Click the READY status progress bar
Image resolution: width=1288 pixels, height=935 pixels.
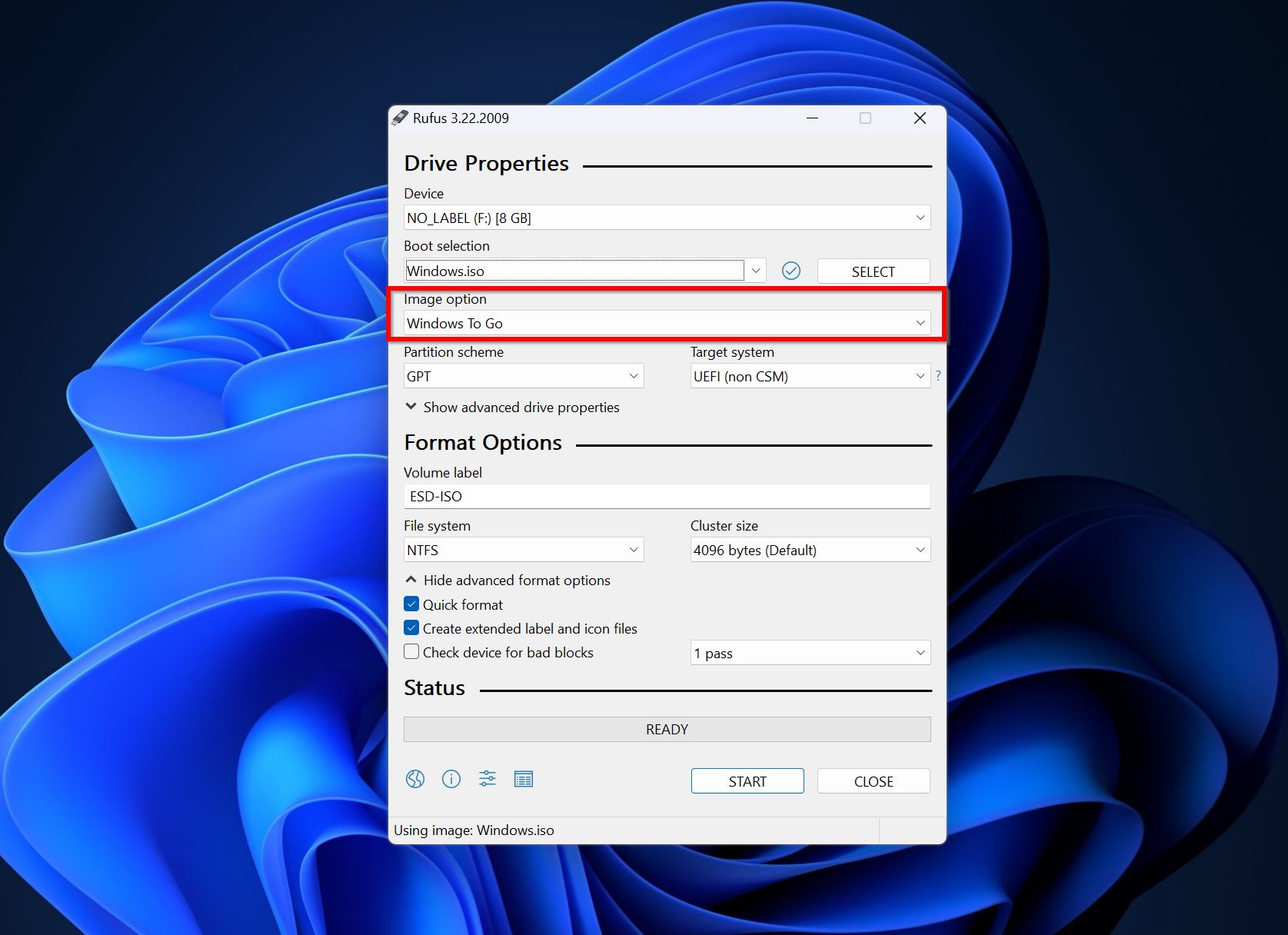click(x=667, y=729)
